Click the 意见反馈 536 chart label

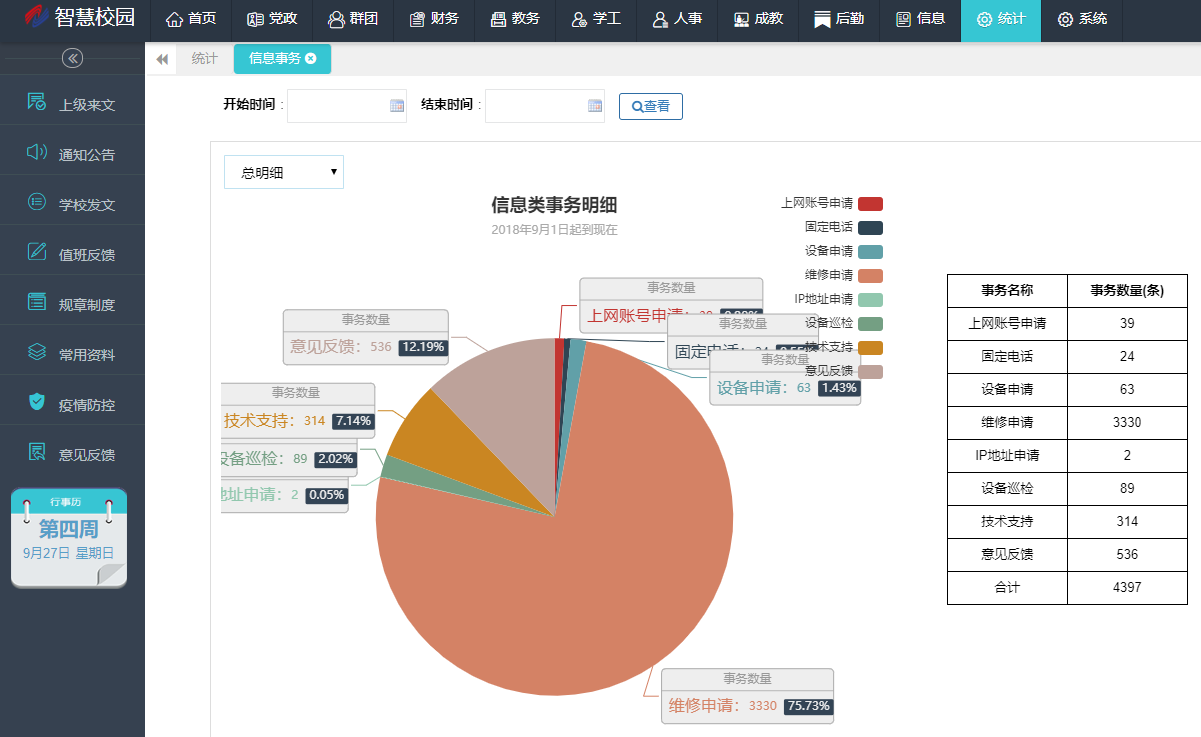[x=366, y=337]
